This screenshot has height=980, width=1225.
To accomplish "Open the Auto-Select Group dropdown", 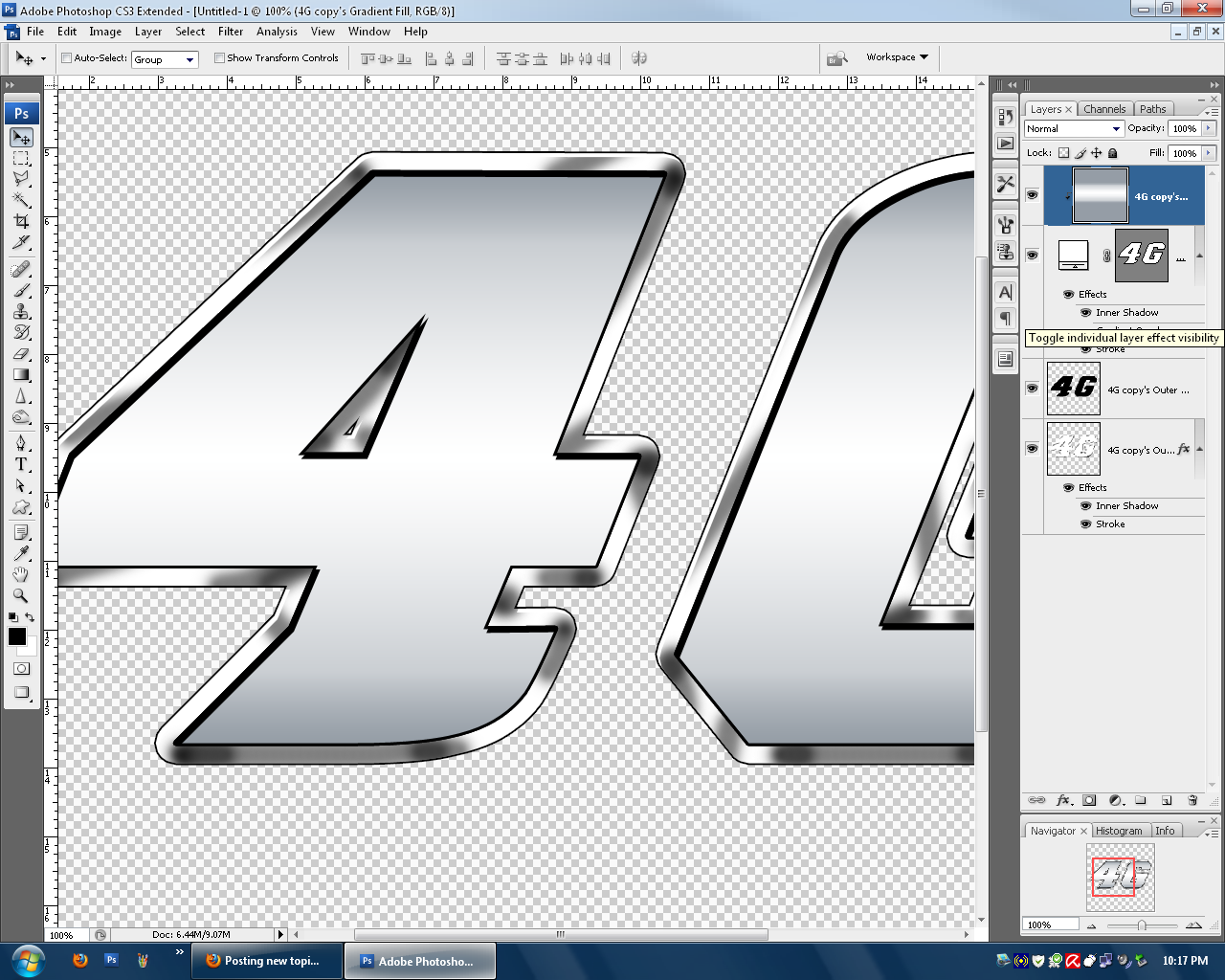I will (x=165, y=59).
